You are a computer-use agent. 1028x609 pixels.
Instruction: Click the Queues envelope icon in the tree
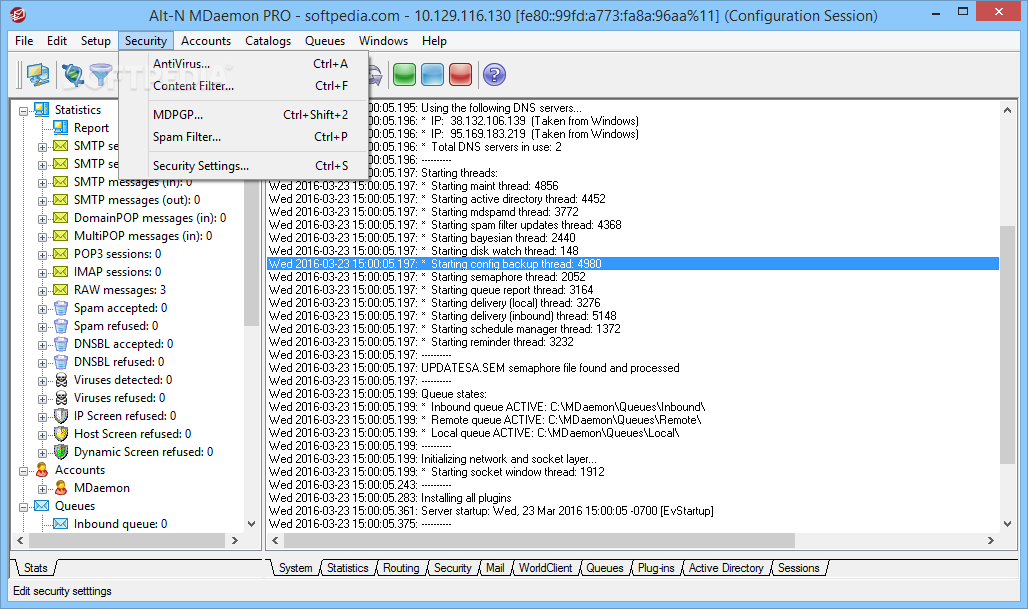[41, 505]
